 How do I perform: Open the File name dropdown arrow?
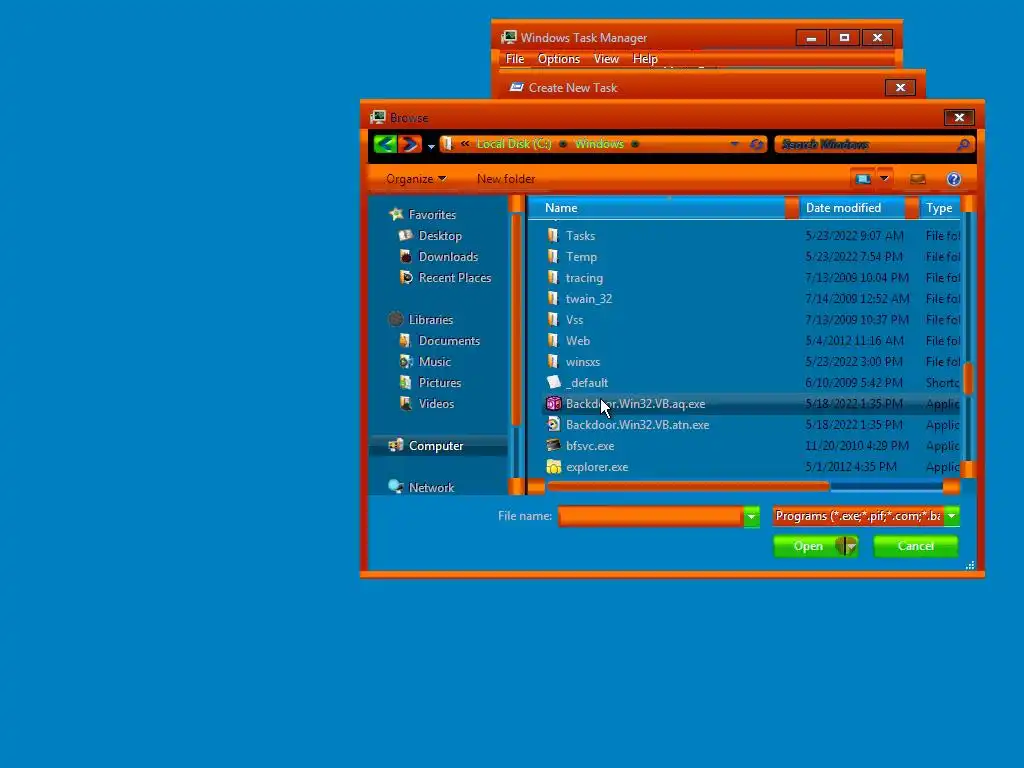coord(751,517)
